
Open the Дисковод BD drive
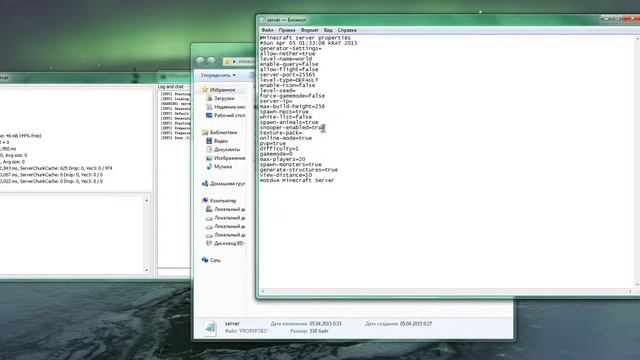tap(229, 243)
